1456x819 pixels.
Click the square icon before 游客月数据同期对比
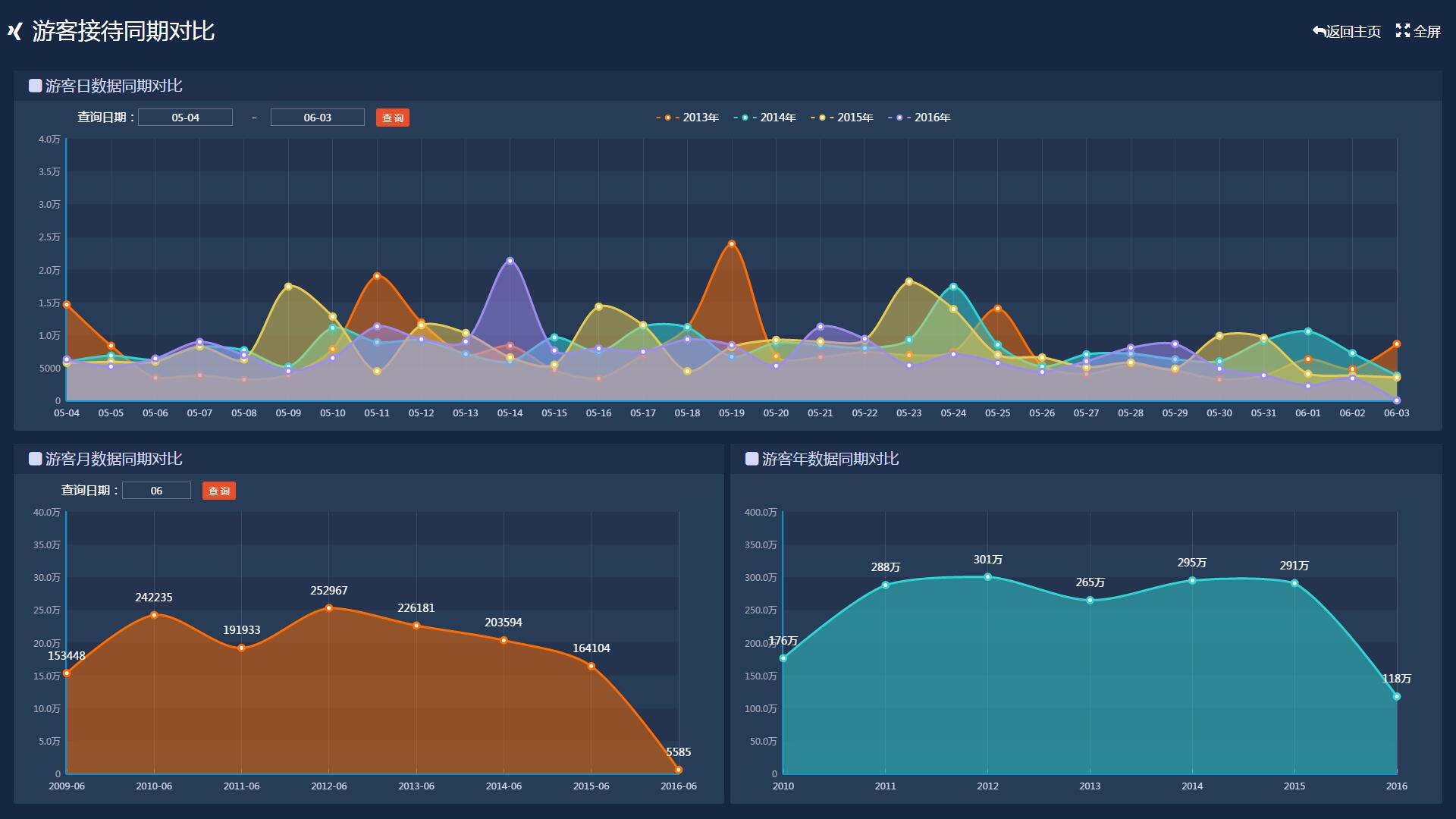pyautogui.click(x=35, y=459)
